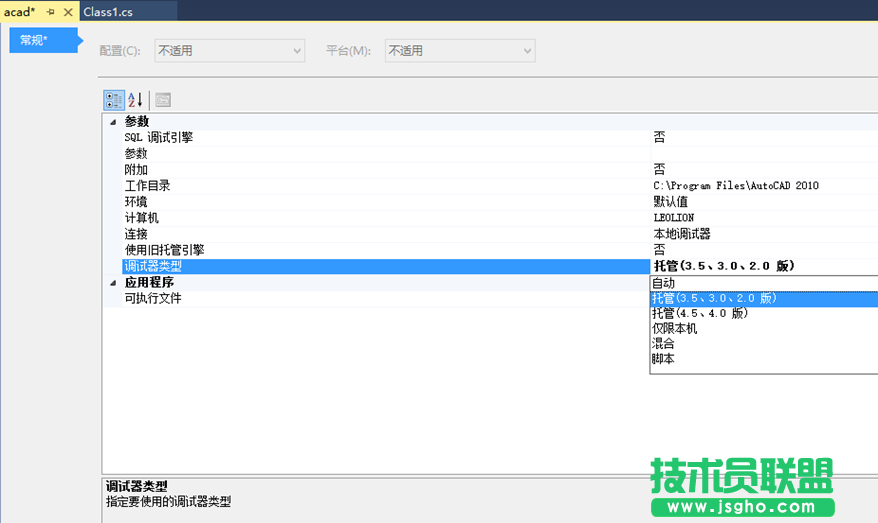
Task: Choose 混合 option
Action: [764, 344]
